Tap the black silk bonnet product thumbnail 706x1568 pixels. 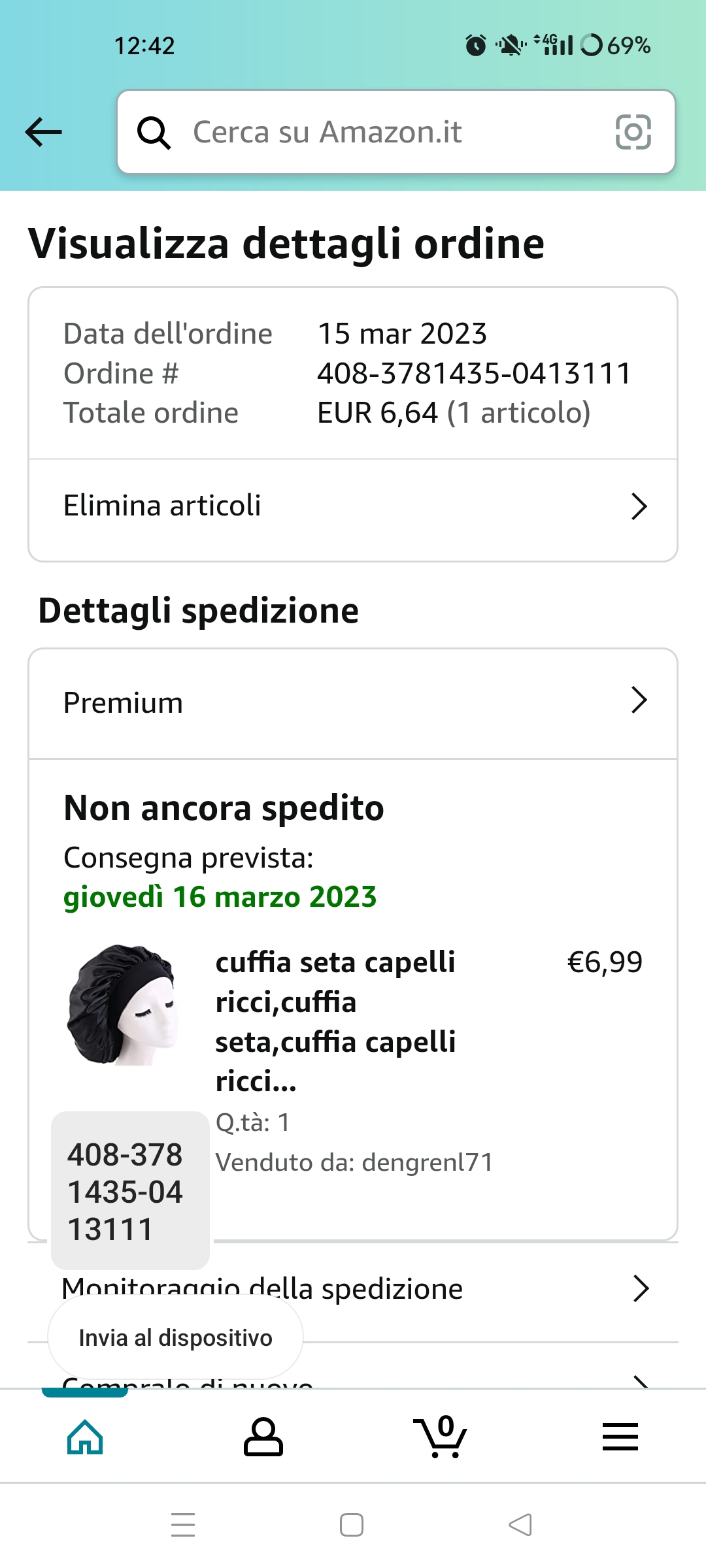(122, 1005)
